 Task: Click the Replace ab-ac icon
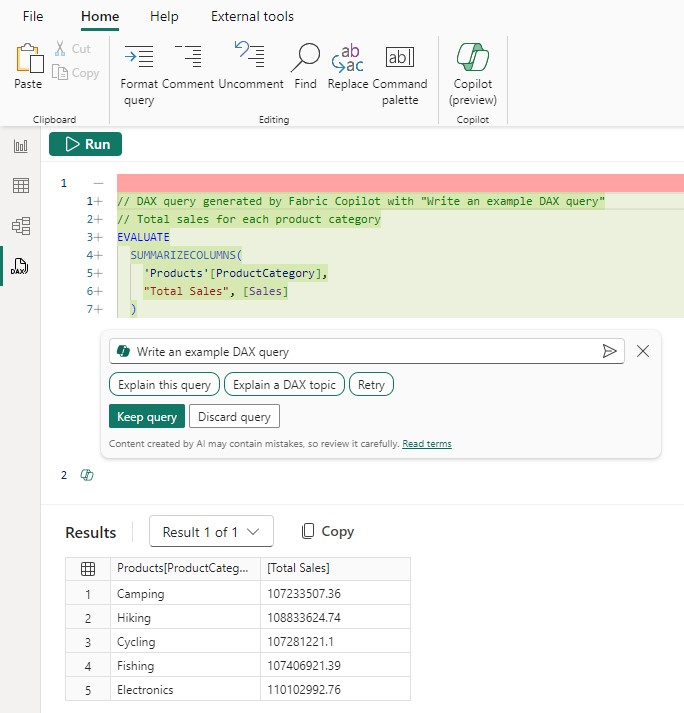(347, 58)
